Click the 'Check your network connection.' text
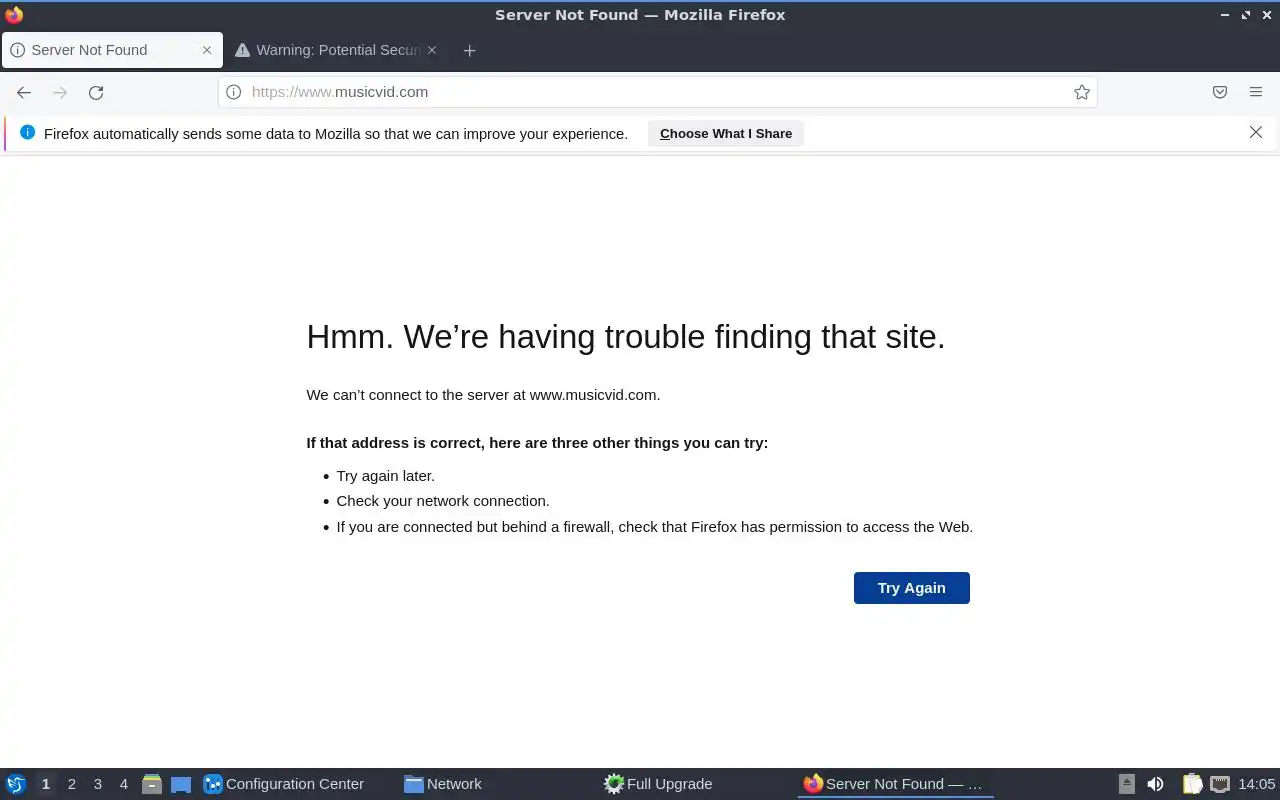This screenshot has height=800, width=1280. [x=443, y=501]
